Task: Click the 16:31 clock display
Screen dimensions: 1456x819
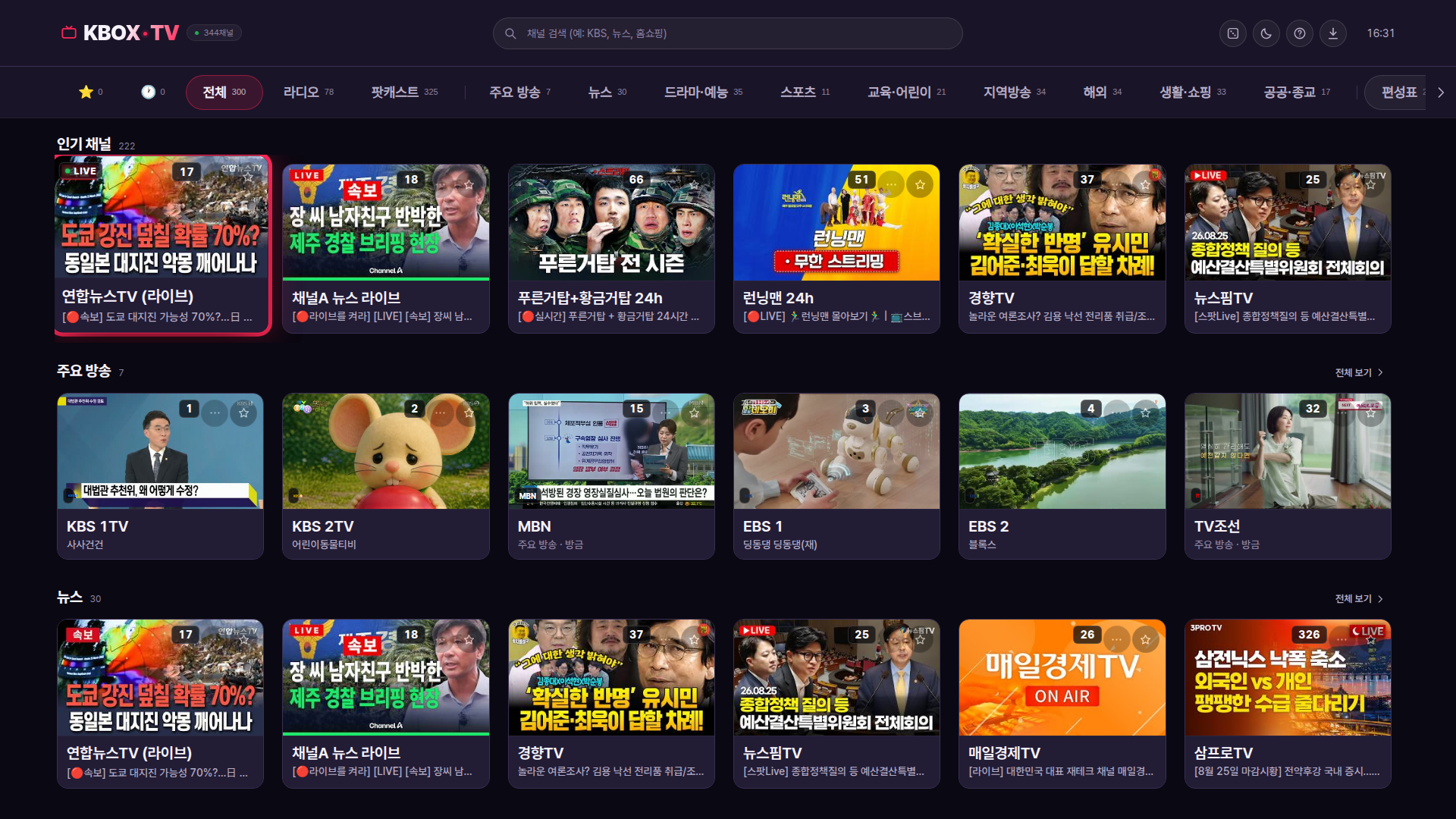Action: click(1380, 33)
